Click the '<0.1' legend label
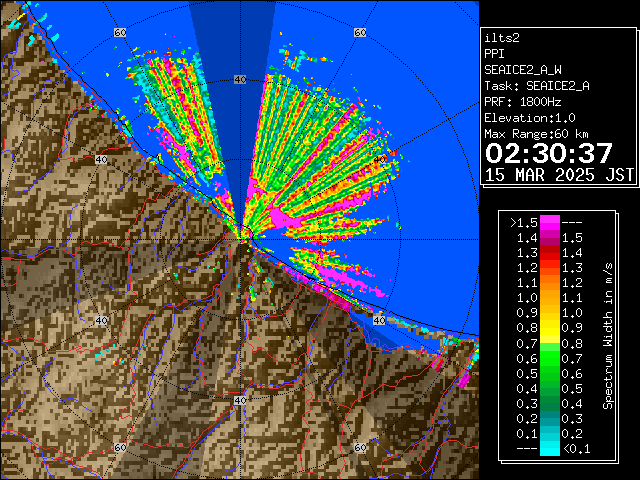The width and height of the screenshot is (640, 480). tap(577, 449)
